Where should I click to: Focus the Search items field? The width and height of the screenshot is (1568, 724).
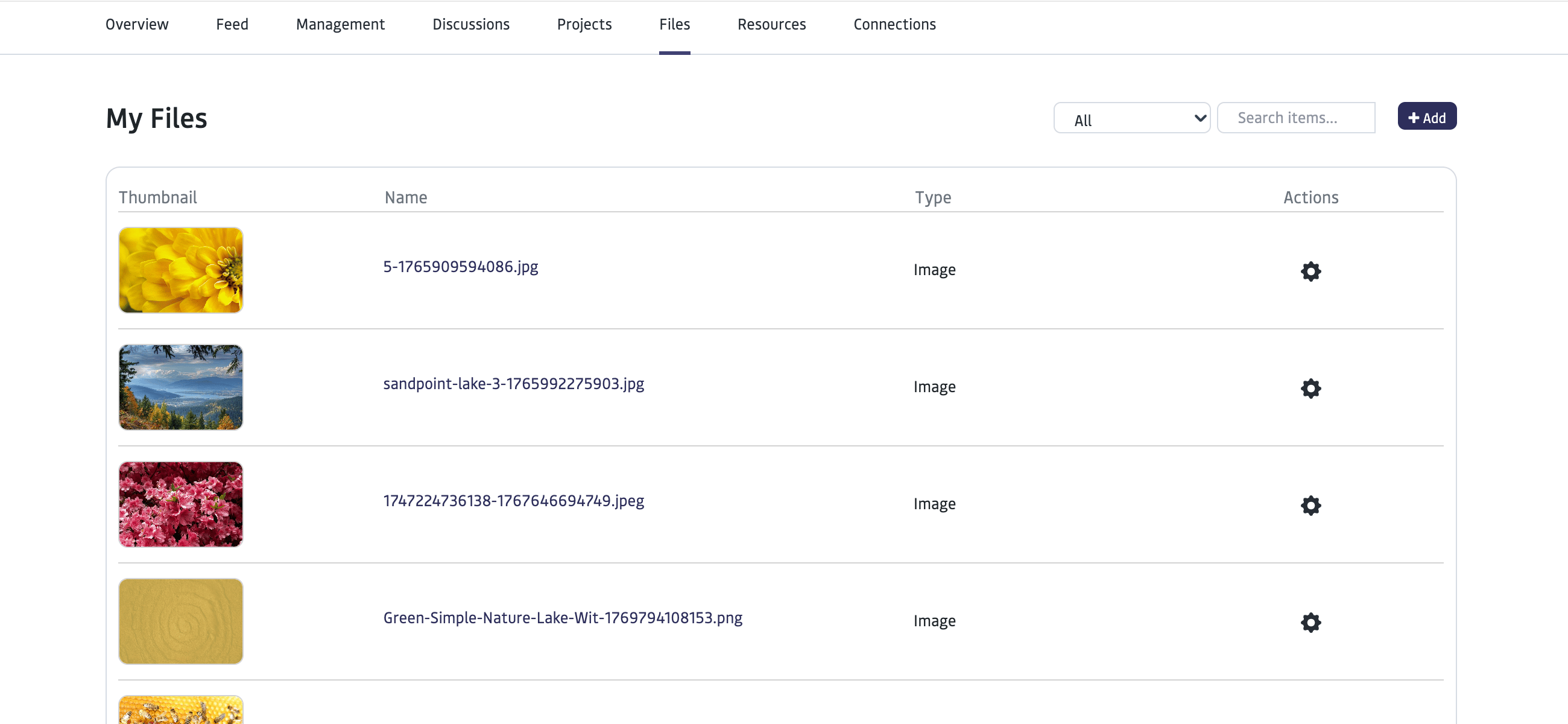pos(1296,118)
